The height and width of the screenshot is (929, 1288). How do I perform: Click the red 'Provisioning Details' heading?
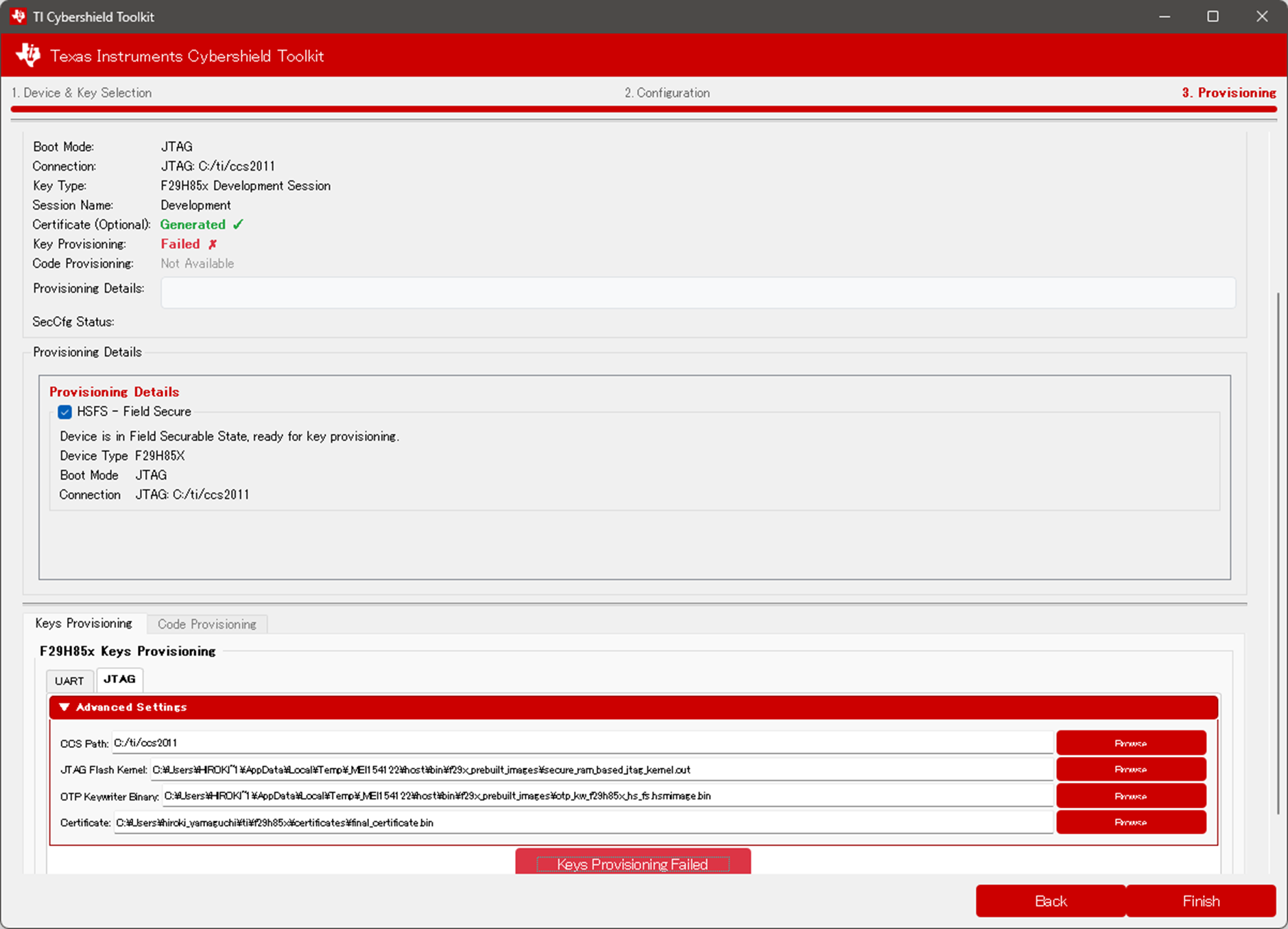click(114, 391)
